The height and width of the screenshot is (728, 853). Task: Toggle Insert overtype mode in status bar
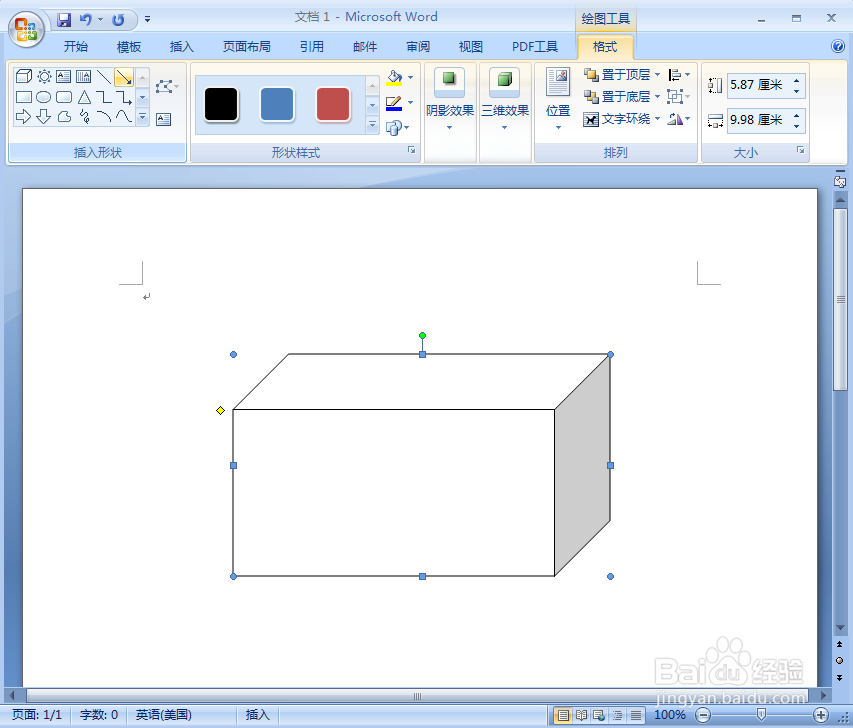(x=257, y=714)
